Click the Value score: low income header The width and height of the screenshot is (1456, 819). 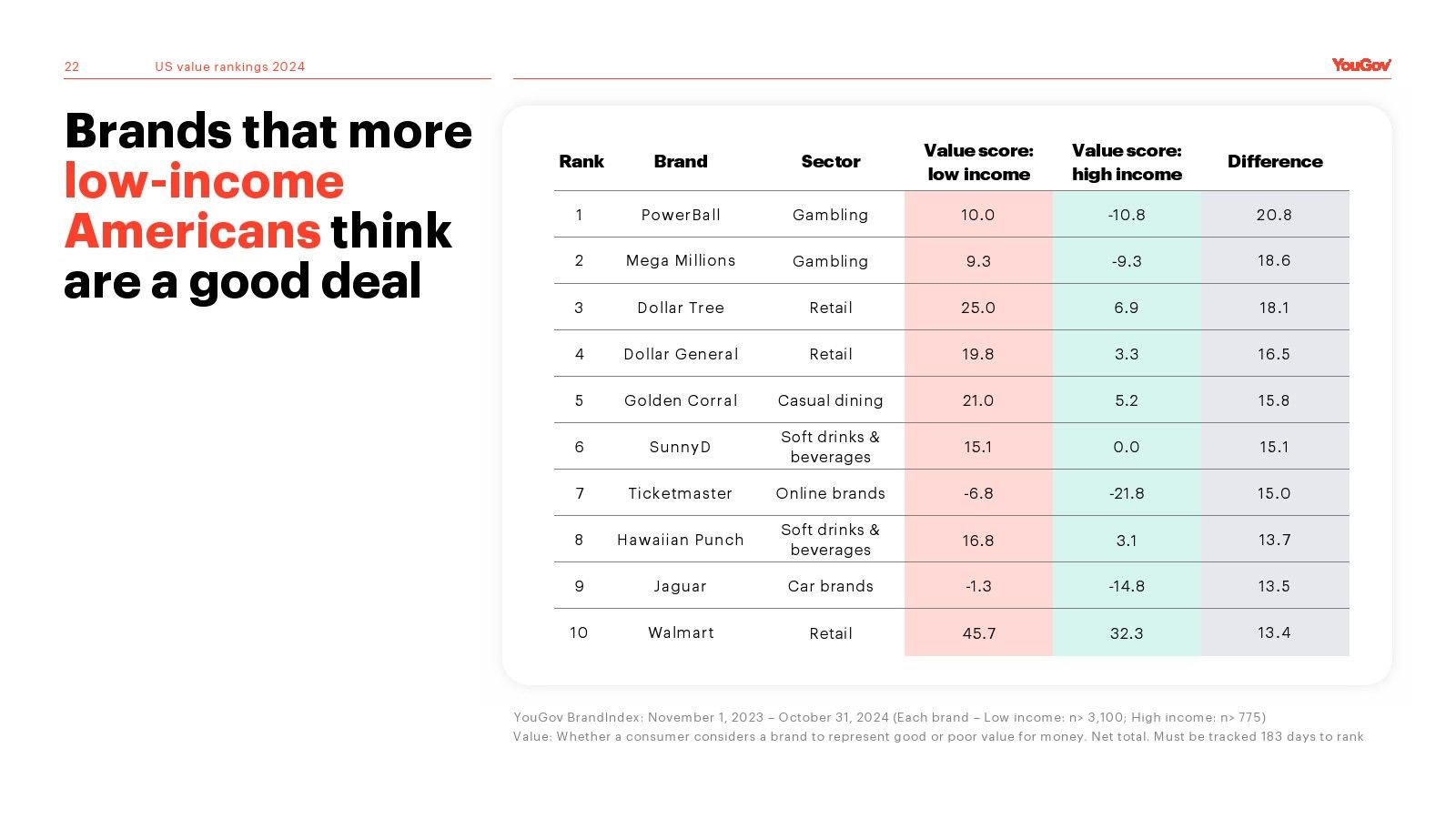coord(979,162)
